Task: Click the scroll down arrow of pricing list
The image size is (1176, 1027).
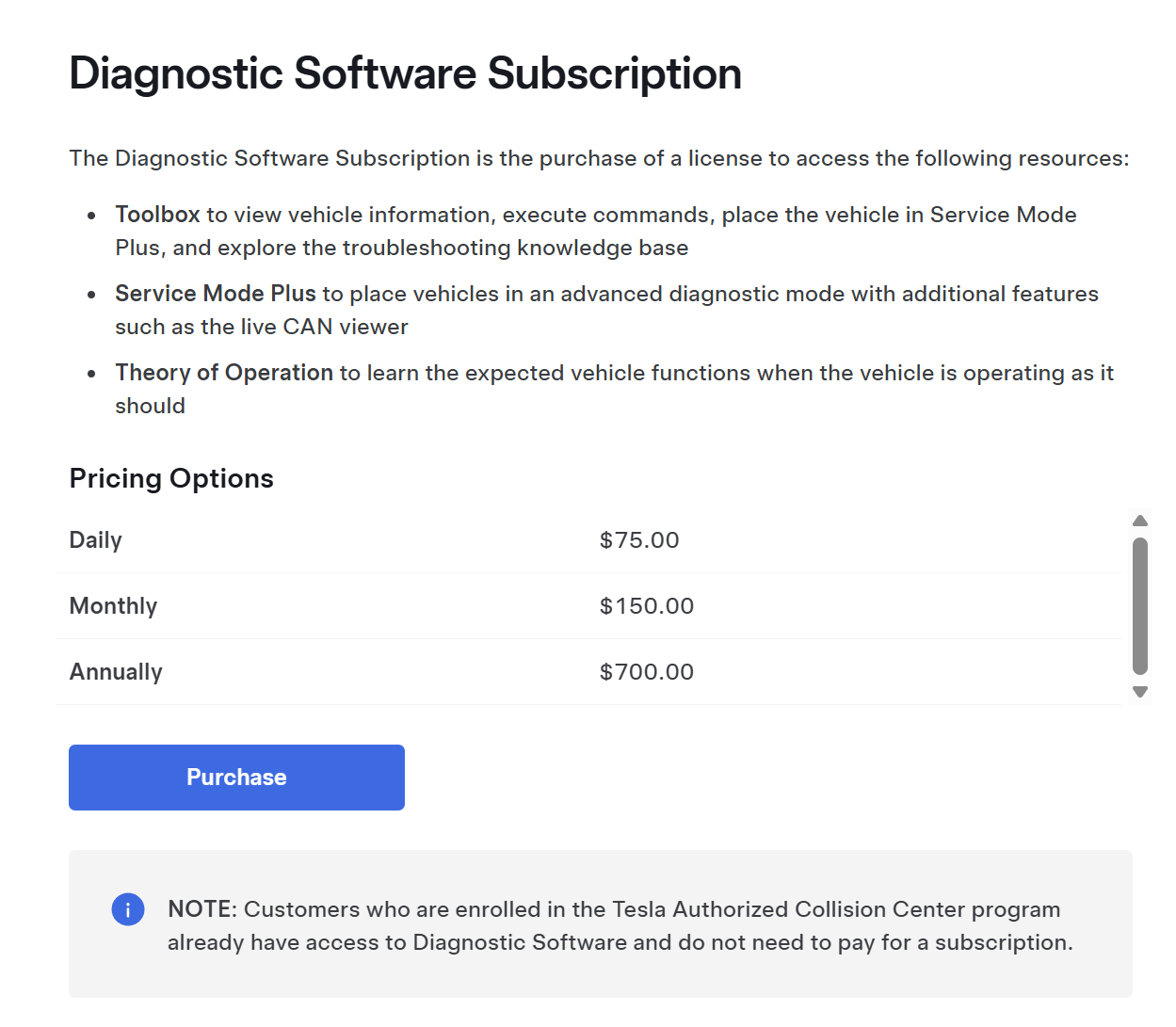Action: point(1140,692)
